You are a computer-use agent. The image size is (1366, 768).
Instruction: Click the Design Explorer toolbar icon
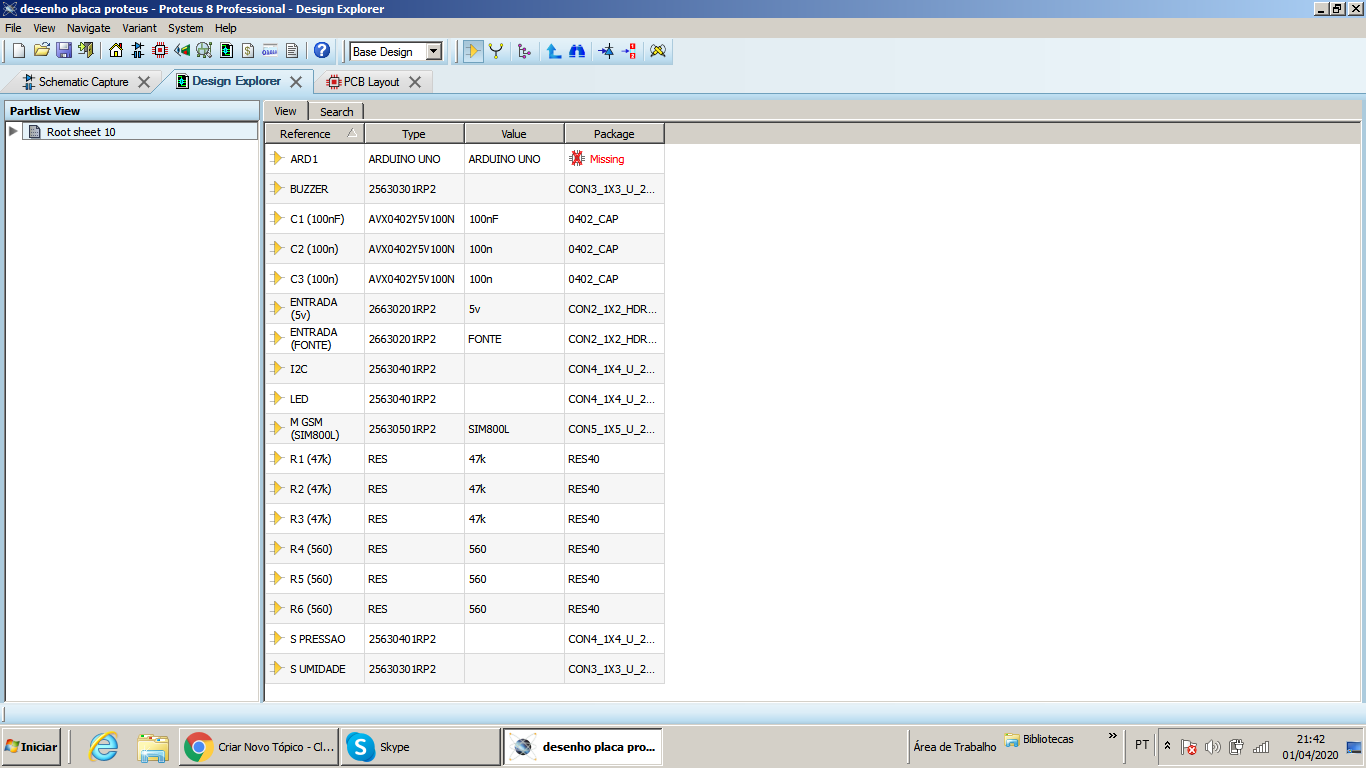coord(226,51)
